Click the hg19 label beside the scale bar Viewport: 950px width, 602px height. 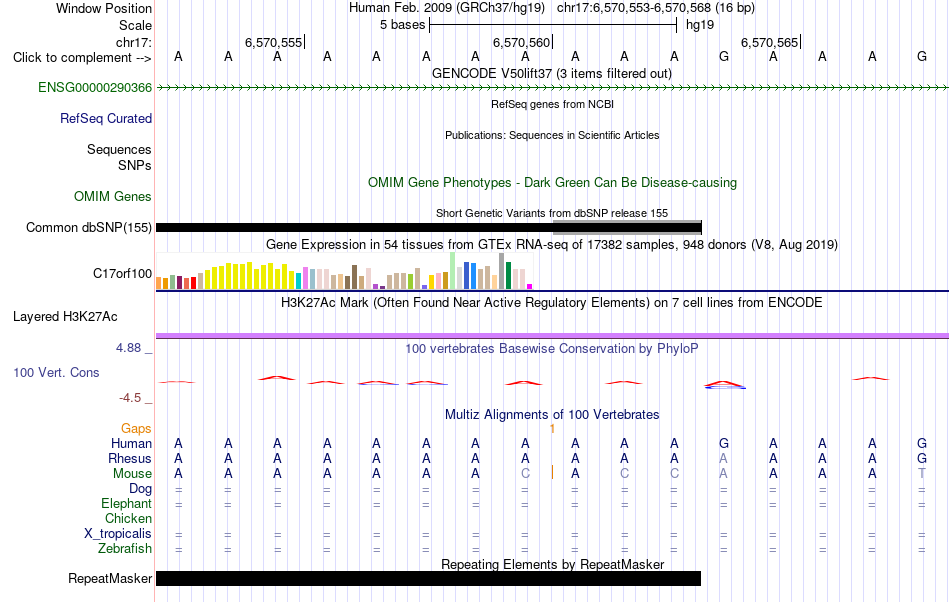click(700, 25)
